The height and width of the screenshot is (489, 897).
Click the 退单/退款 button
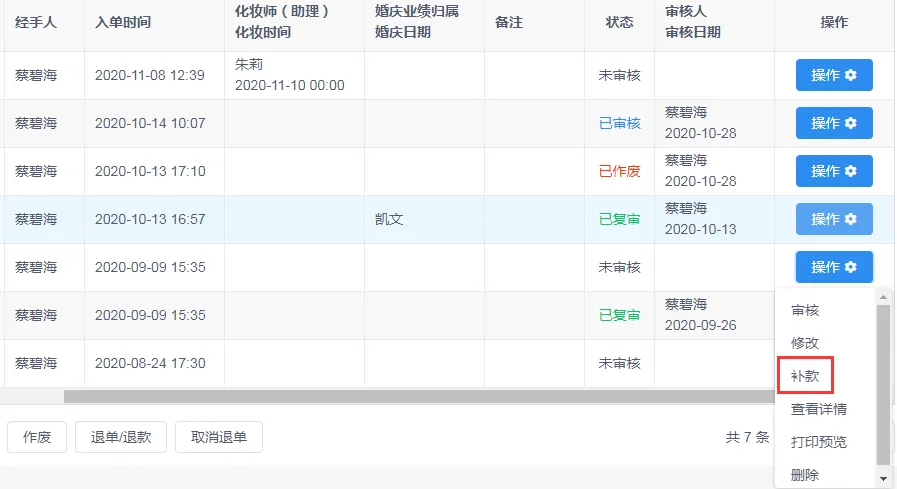(121, 437)
